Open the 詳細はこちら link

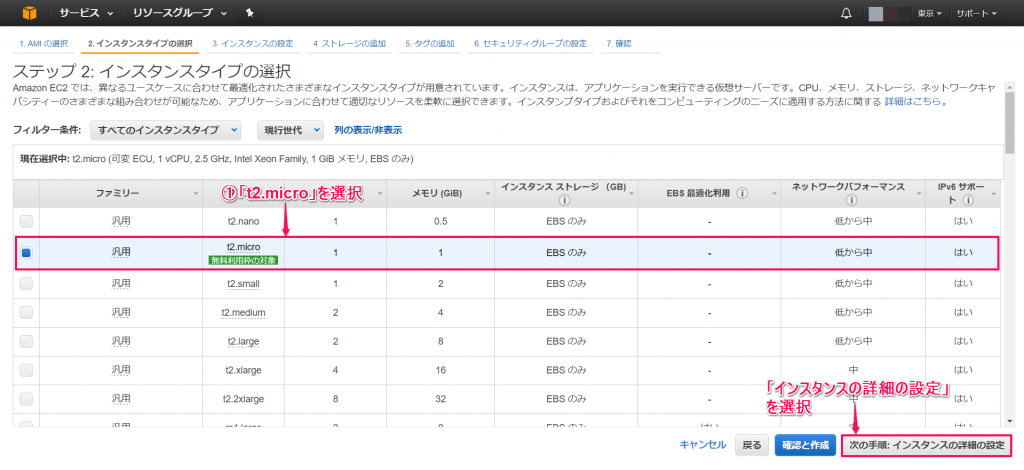[x=914, y=102]
